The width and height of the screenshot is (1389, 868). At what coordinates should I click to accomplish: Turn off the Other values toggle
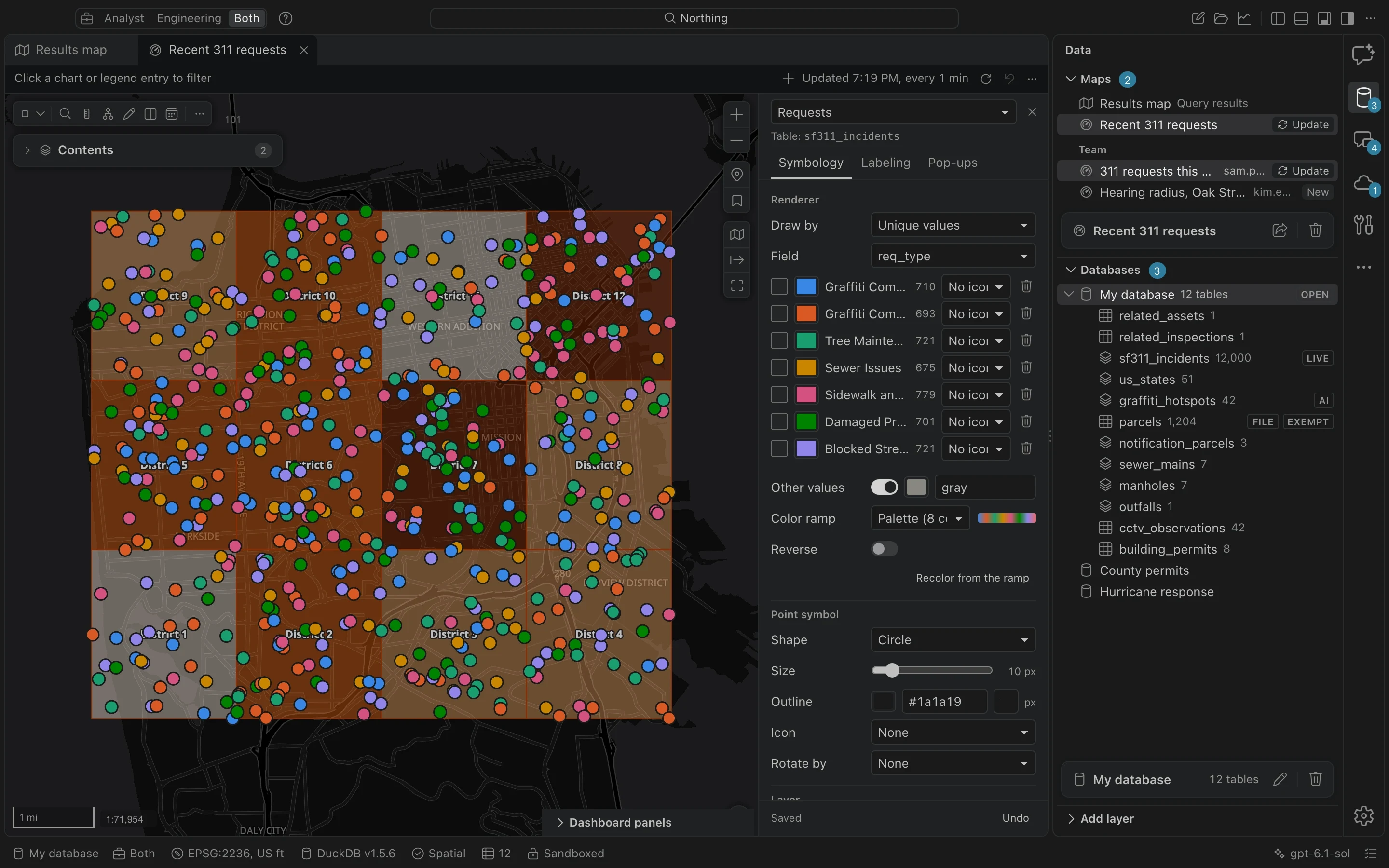(885, 488)
